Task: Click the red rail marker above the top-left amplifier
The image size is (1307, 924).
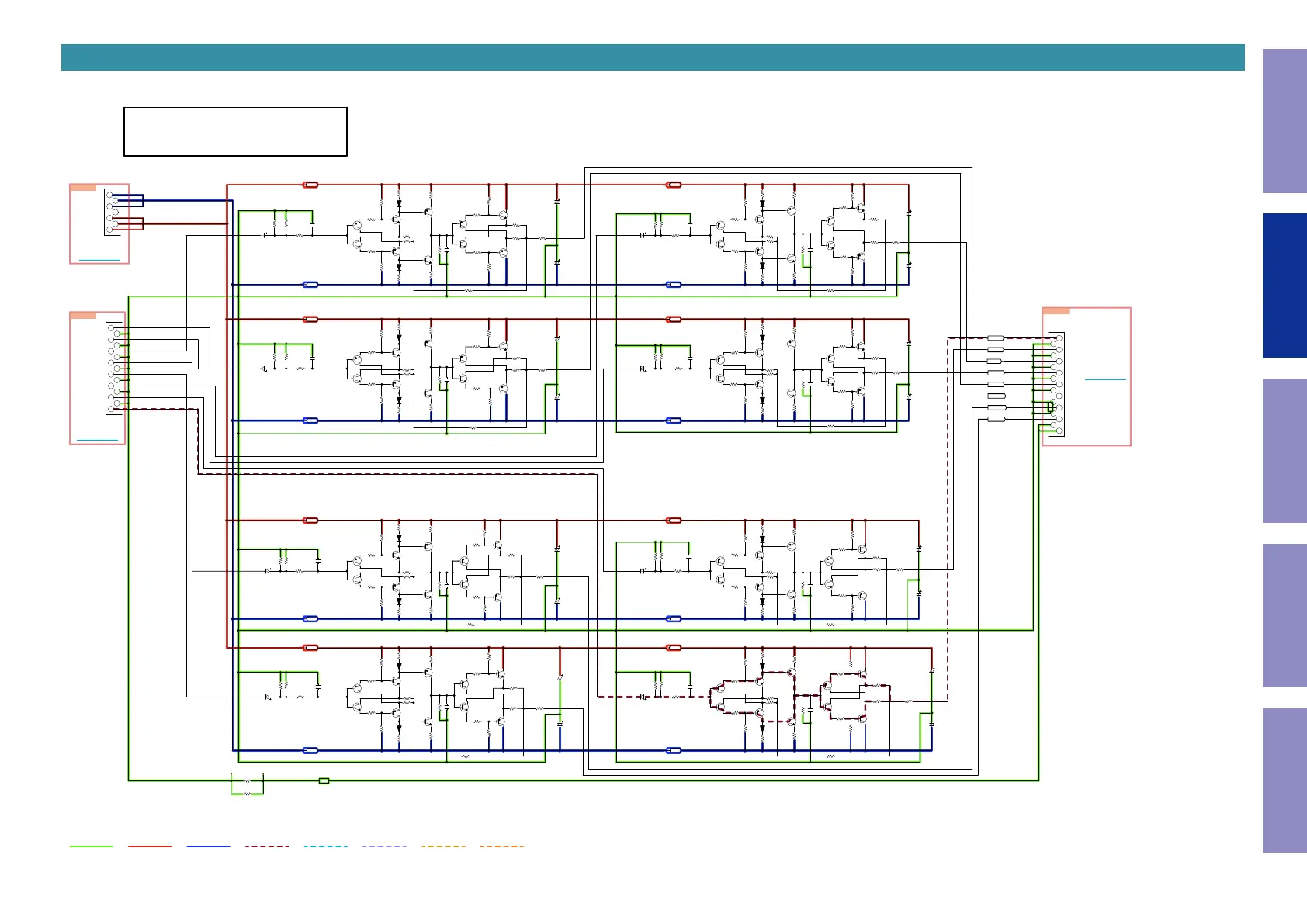Action: (x=310, y=185)
